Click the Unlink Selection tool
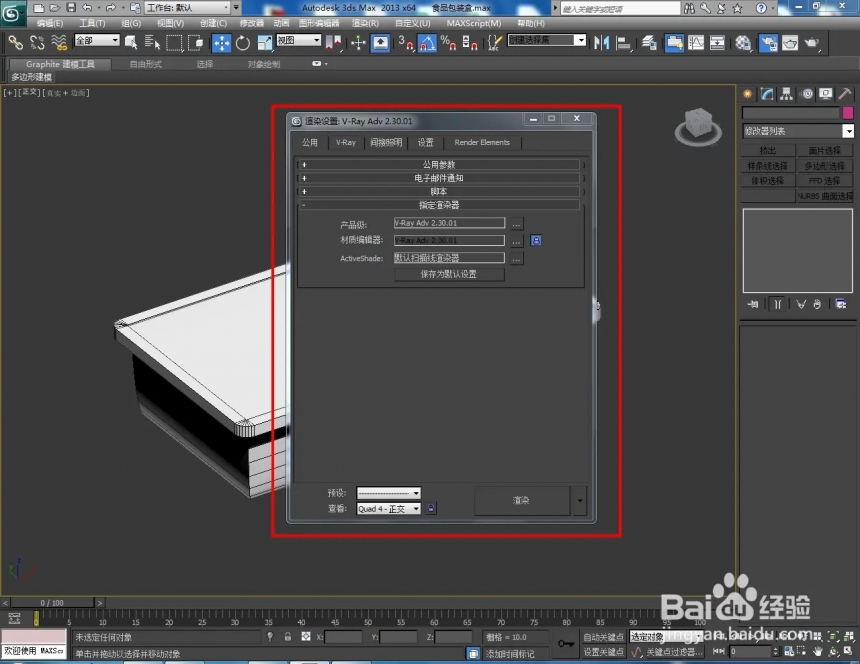The image size is (860, 664). coord(37,42)
